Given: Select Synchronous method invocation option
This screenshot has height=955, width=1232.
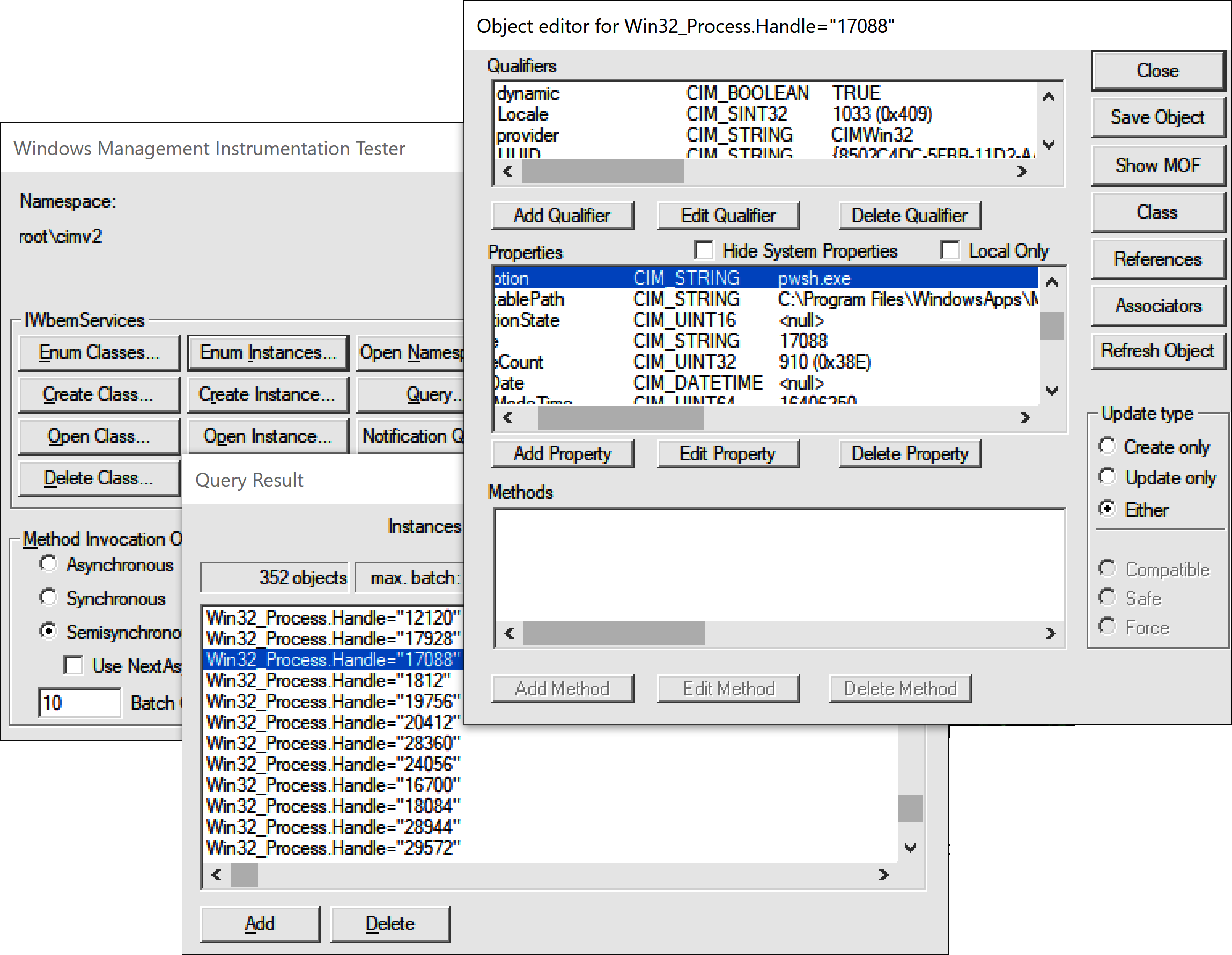Looking at the screenshot, I should pyautogui.click(x=48, y=598).
